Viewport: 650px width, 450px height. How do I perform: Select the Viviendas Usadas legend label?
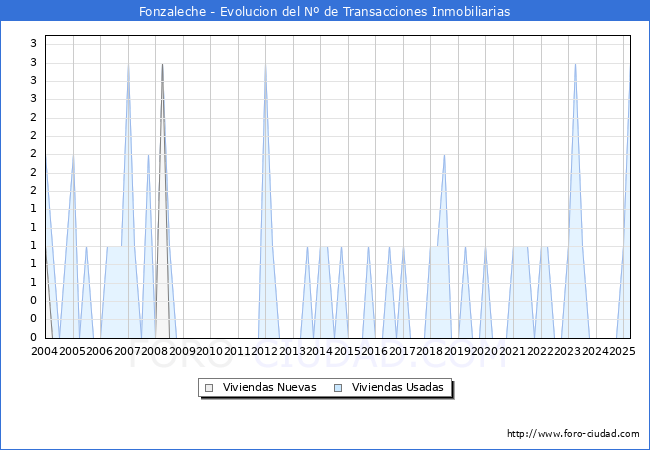tap(398, 387)
